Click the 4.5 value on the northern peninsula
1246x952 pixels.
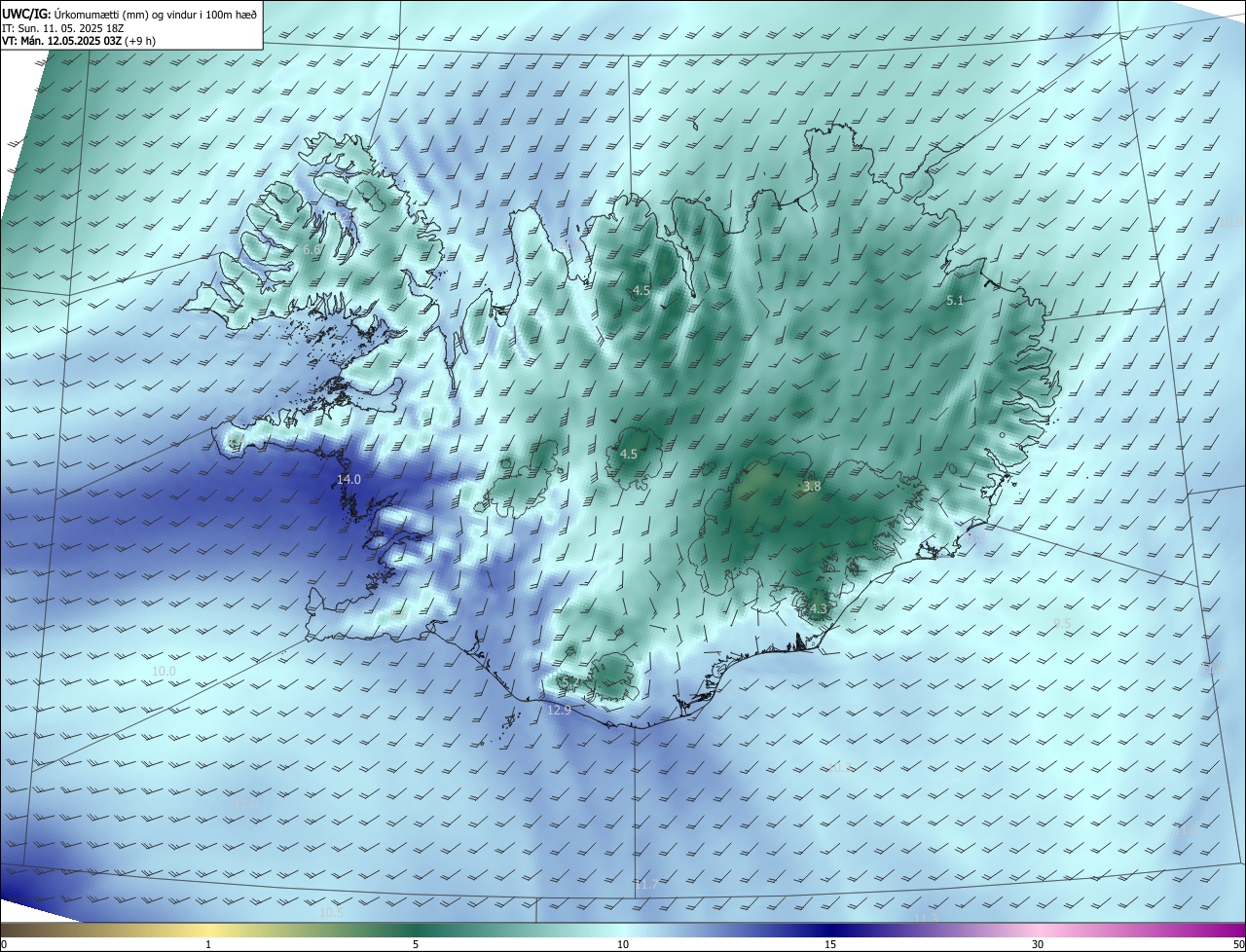(x=641, y=291)
